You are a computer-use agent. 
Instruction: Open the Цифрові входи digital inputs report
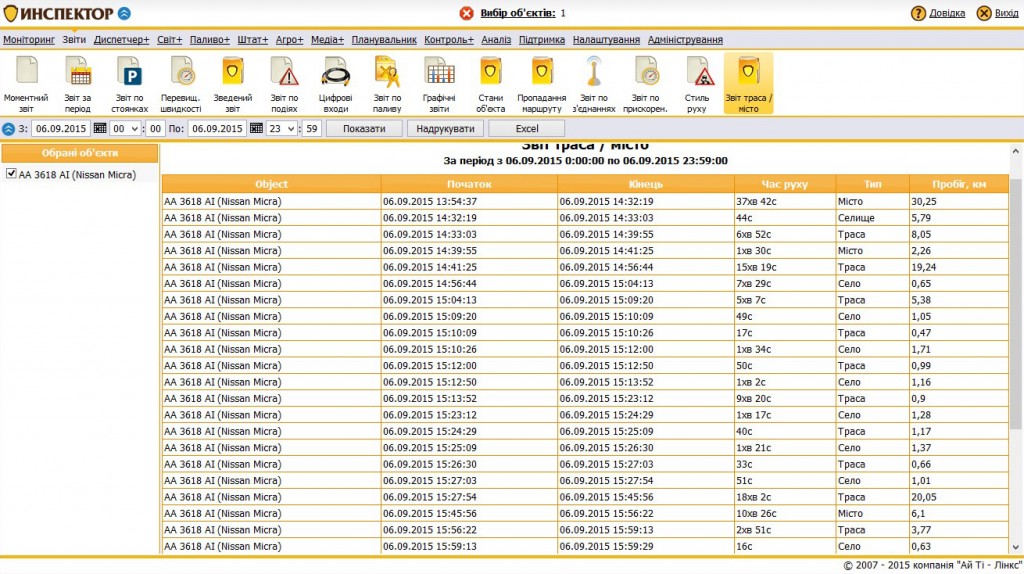[x=336, y=83]
